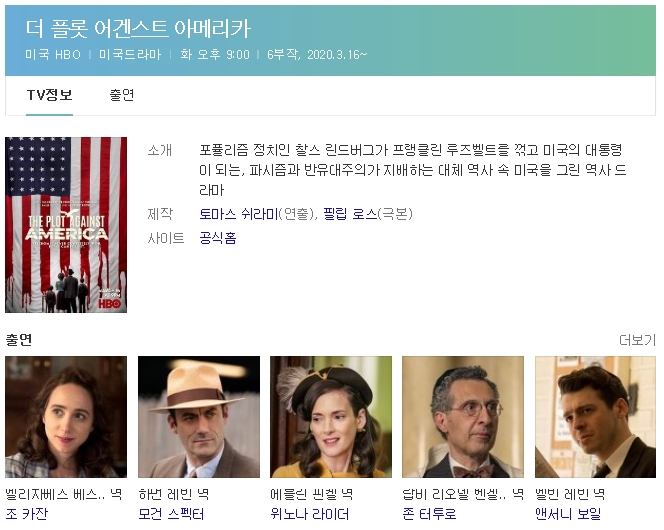The height and width of the screenshot is (530, 664).
Task: Click The Plot Against America poster image
Action: click(66, 224)
